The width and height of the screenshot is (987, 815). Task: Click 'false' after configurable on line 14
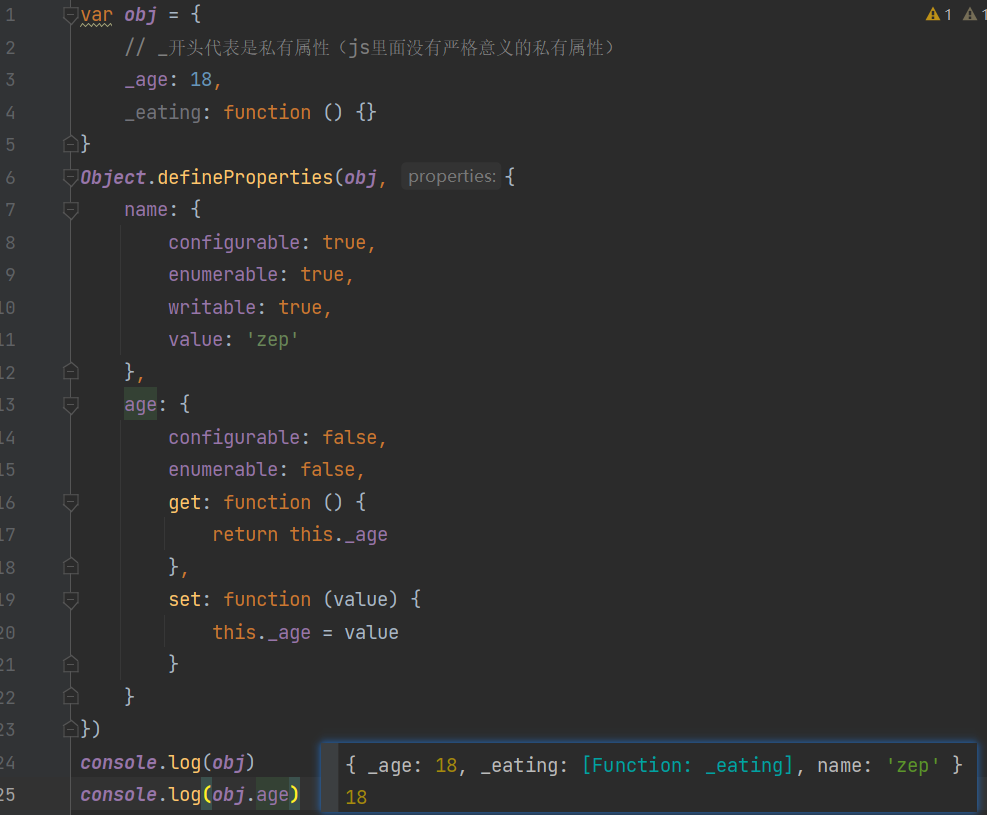click(349, 437)
